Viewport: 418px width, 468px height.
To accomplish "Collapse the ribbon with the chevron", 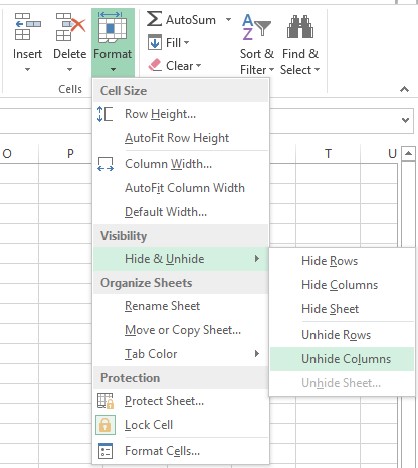I will pos(404,89).
